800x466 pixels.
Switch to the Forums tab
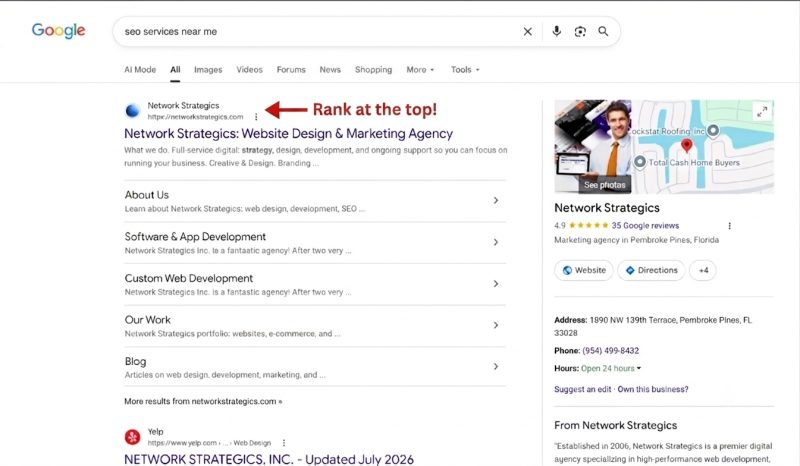click(291, 69)
